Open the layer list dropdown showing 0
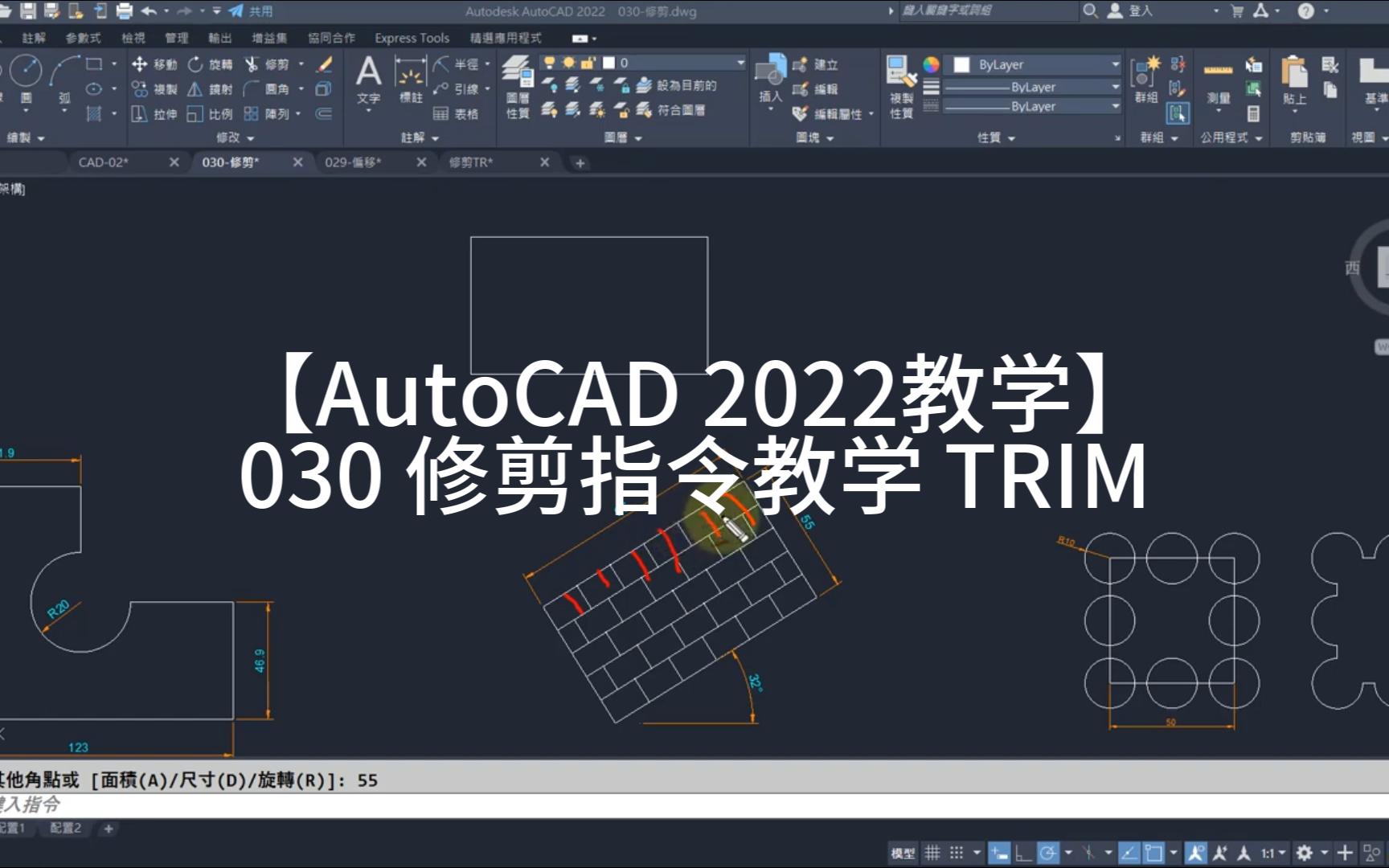Screen dimensions: 1389x868 (643, 63)
